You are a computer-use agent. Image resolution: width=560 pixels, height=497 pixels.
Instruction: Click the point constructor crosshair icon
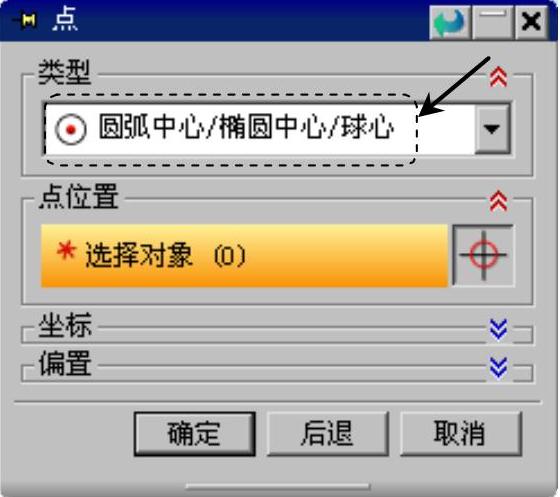pos(483,255)
